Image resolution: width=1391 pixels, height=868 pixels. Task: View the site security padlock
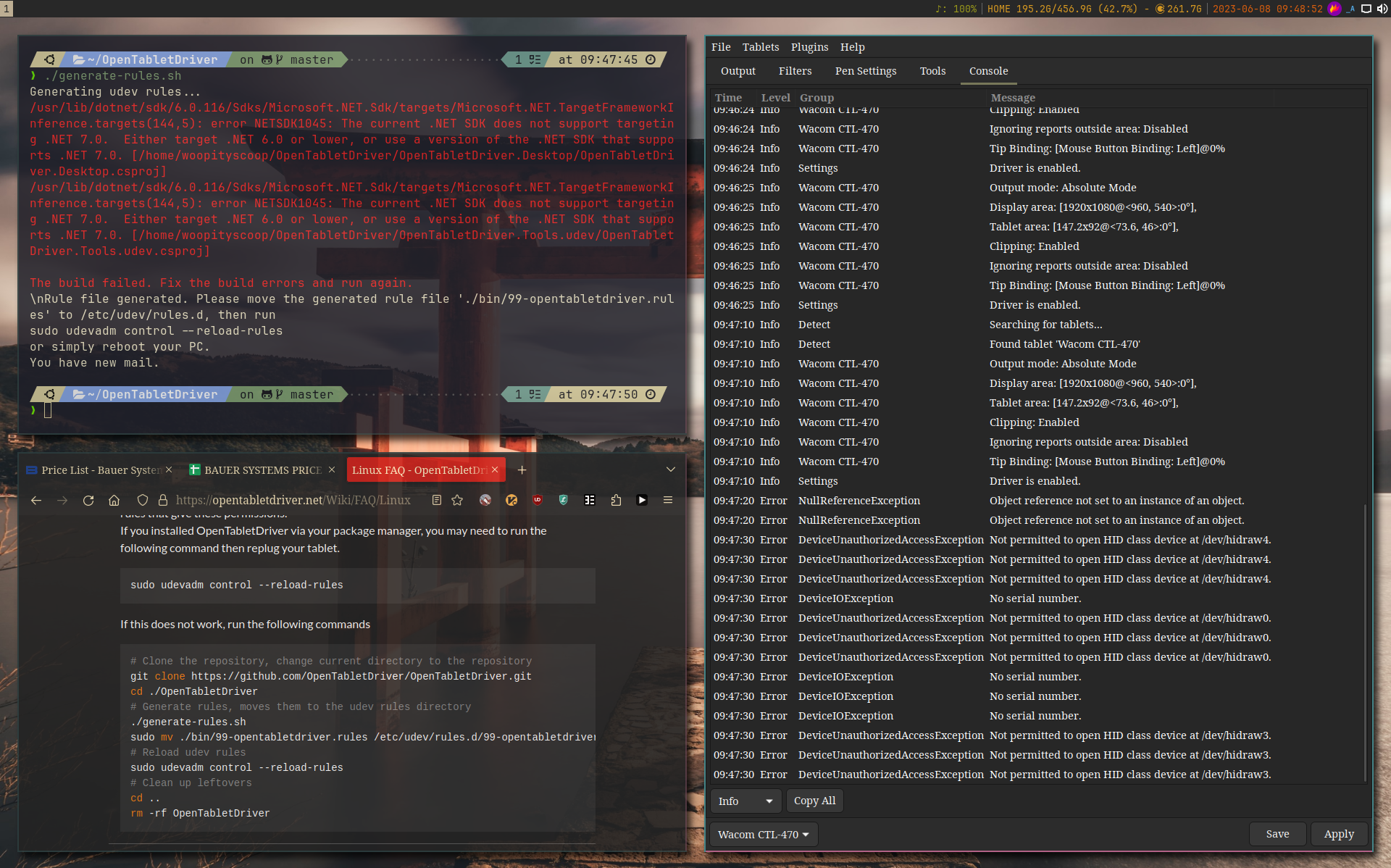tap(163, 500)
